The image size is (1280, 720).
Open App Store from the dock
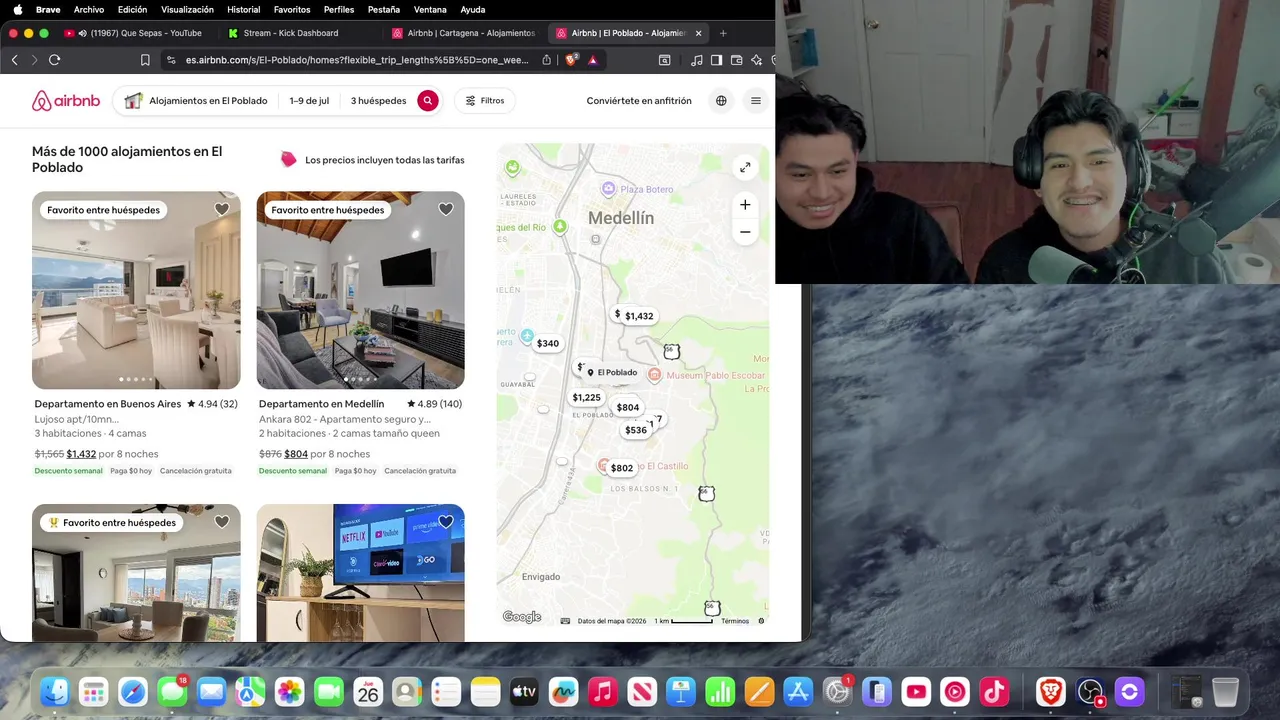[798, 692]
